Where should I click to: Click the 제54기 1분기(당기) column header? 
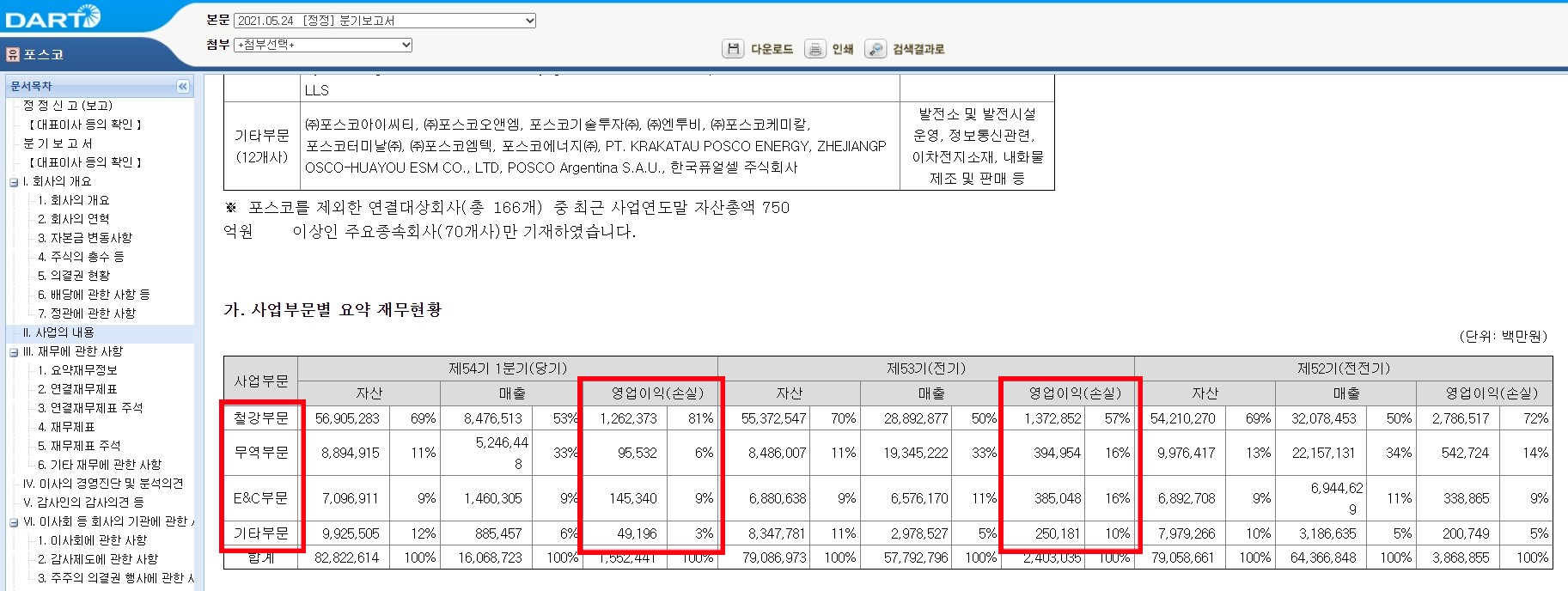pos(508,369)
